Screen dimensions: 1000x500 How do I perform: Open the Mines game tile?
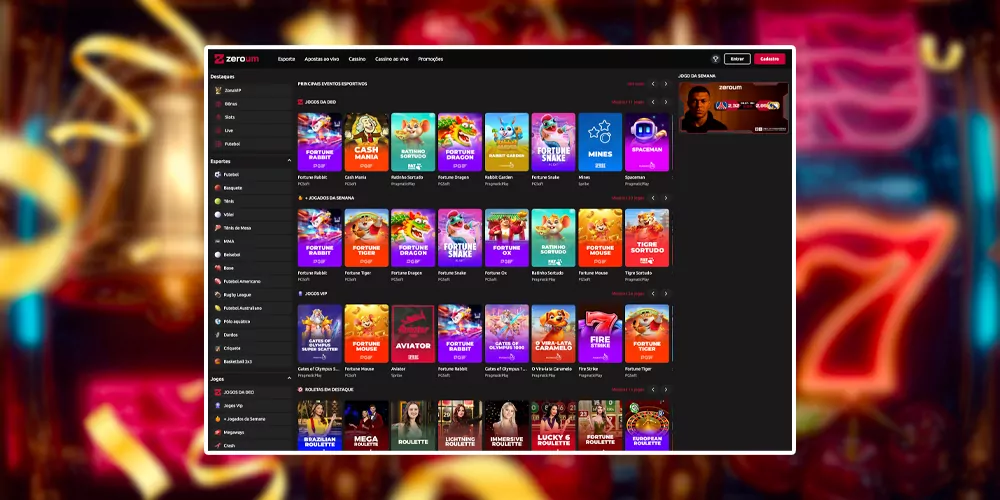(600, 142)
